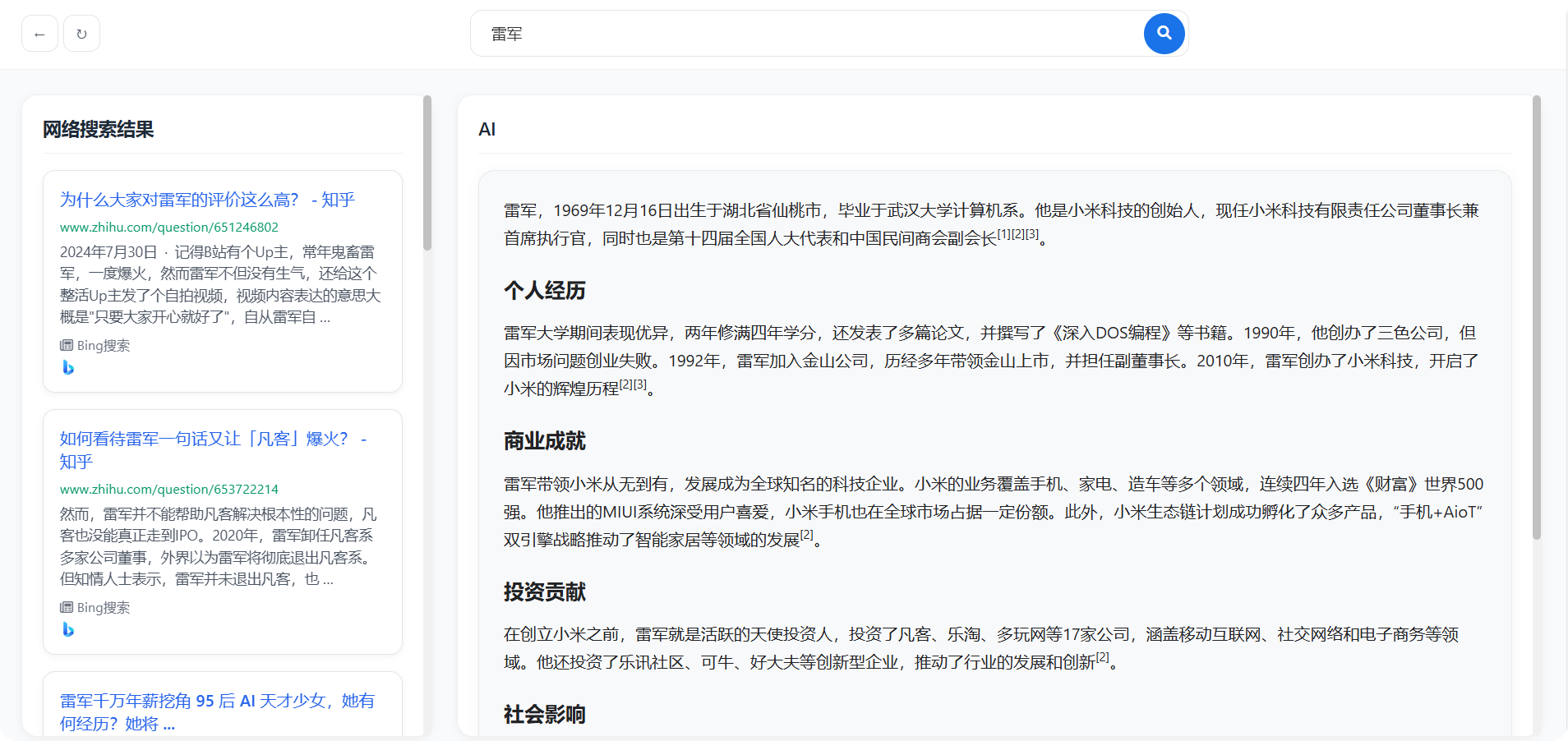Click citation [3] after 中国民间商会副会长

coord(1032,234)
